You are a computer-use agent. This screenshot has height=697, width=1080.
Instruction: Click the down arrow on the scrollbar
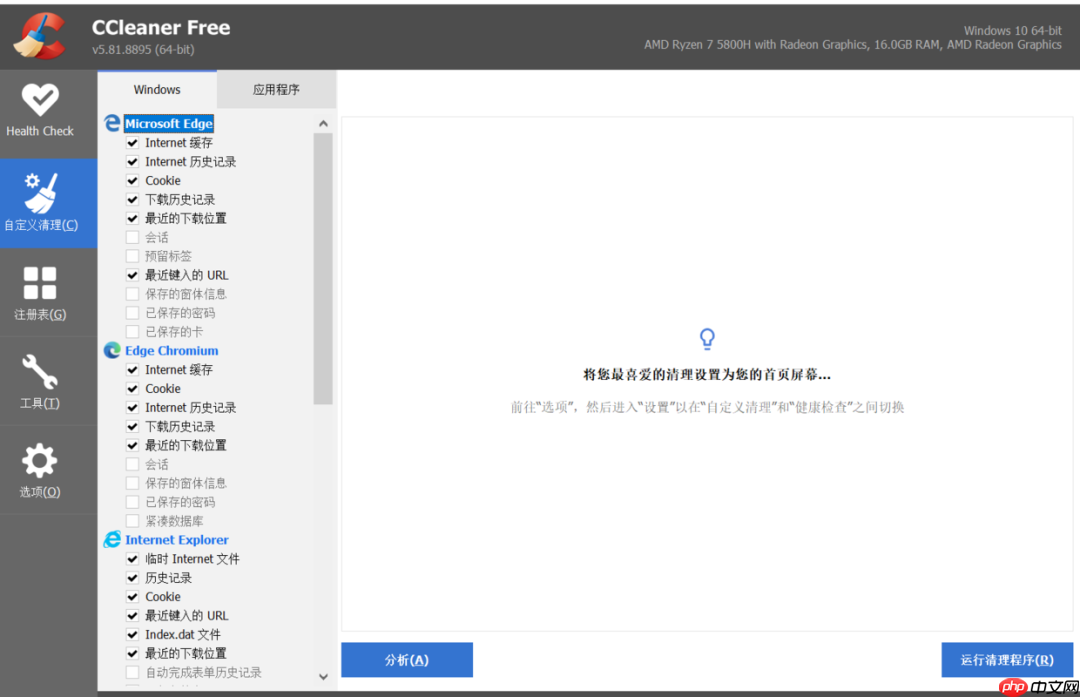[323, 677]
